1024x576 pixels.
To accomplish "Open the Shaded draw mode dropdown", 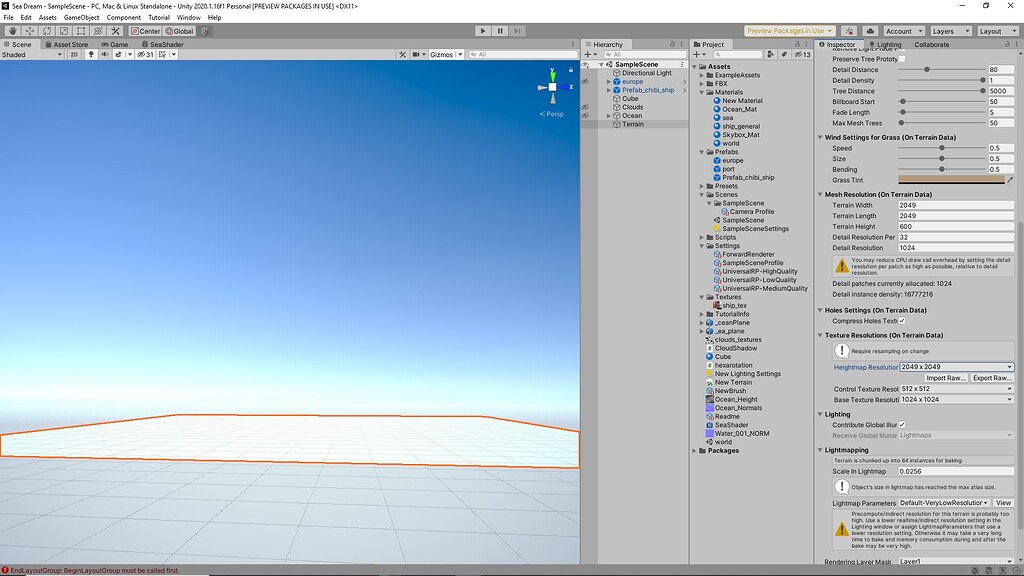I will tap(30, 54).
